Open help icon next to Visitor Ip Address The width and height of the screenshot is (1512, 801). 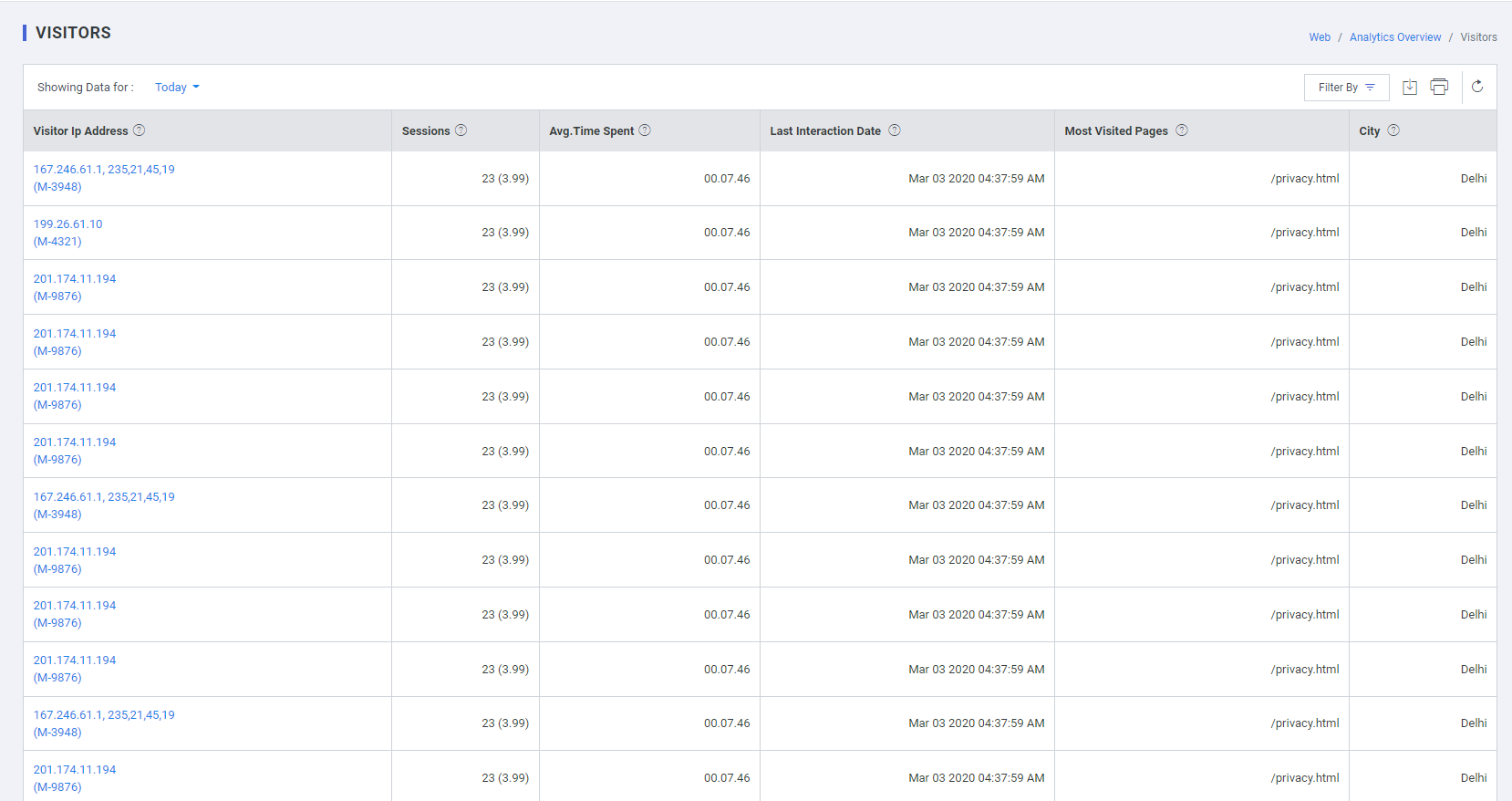click(139, 130)
